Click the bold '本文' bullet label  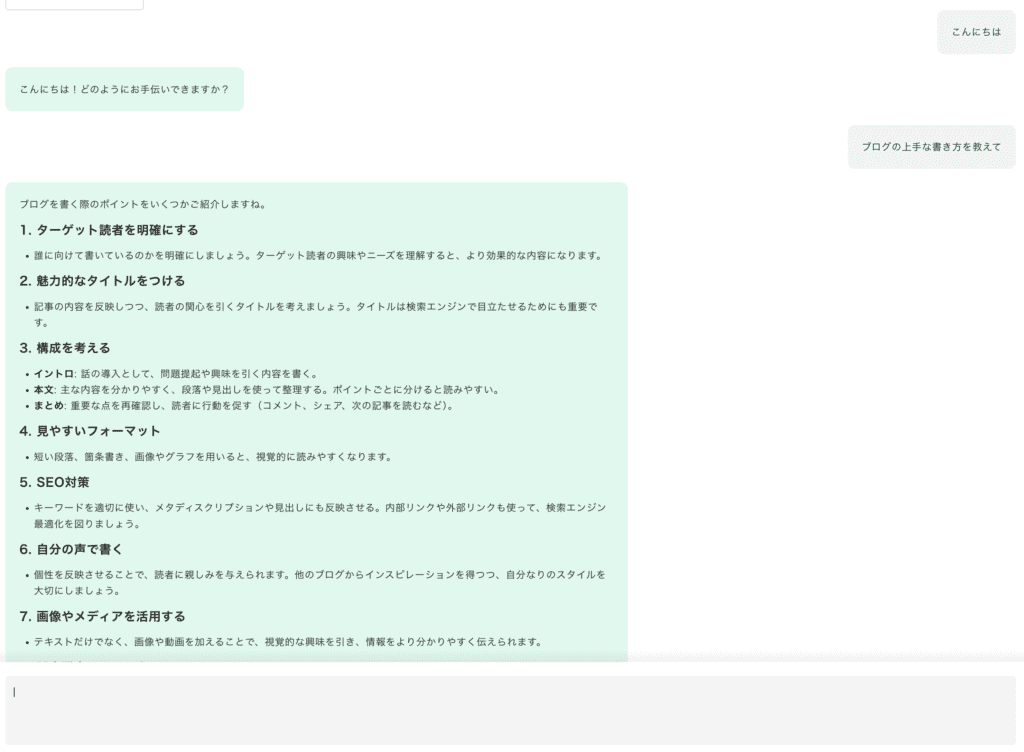coord(44,390)
